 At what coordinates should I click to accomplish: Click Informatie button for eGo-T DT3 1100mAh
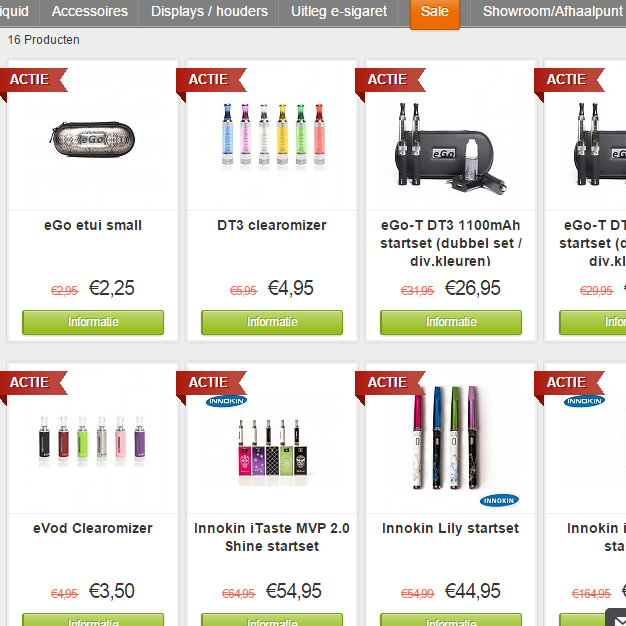pos(451,322)
